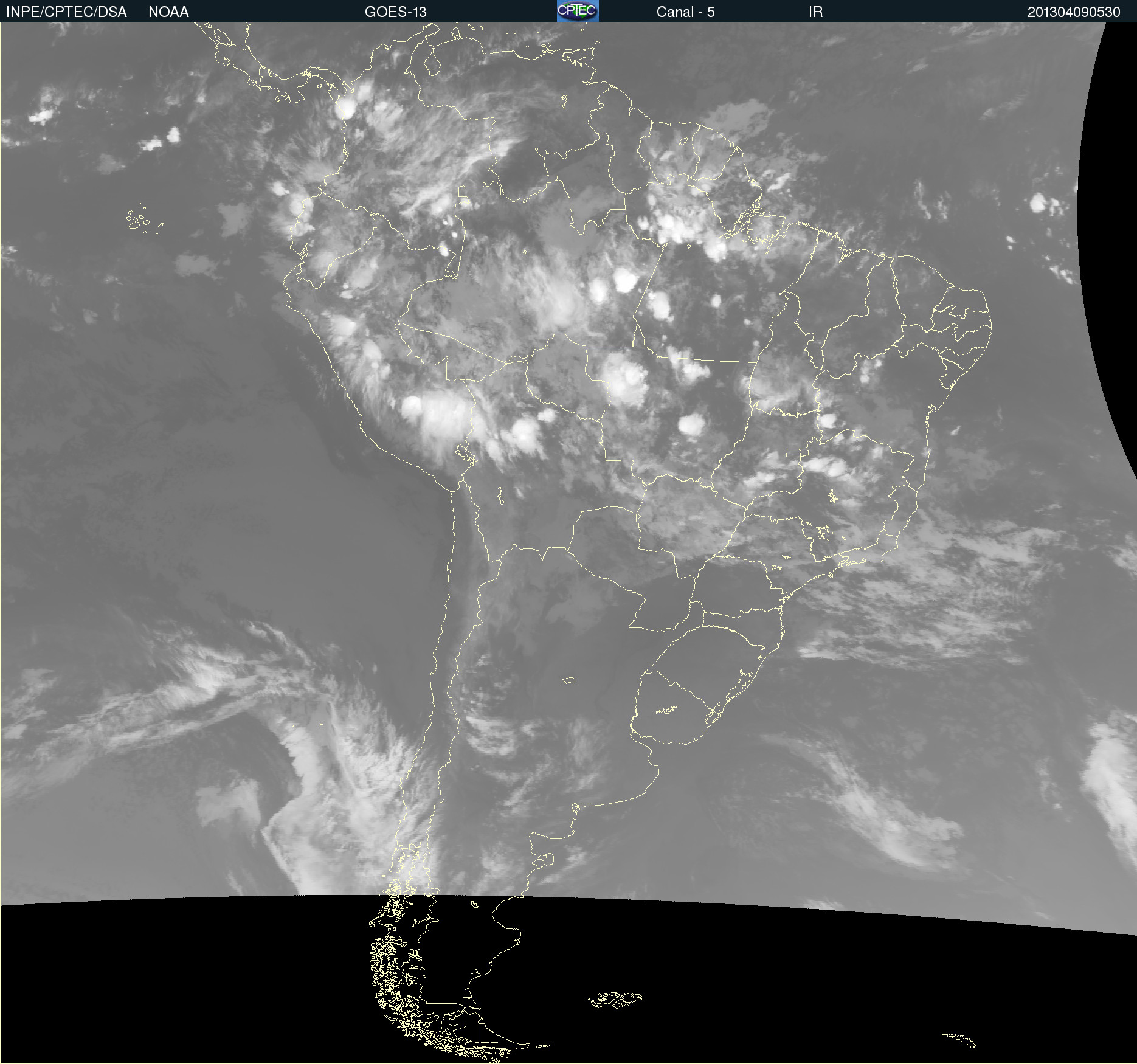Click the NOAA label in header
The height and width of the screenshot is (1064, 1137).
coord(168,12)
